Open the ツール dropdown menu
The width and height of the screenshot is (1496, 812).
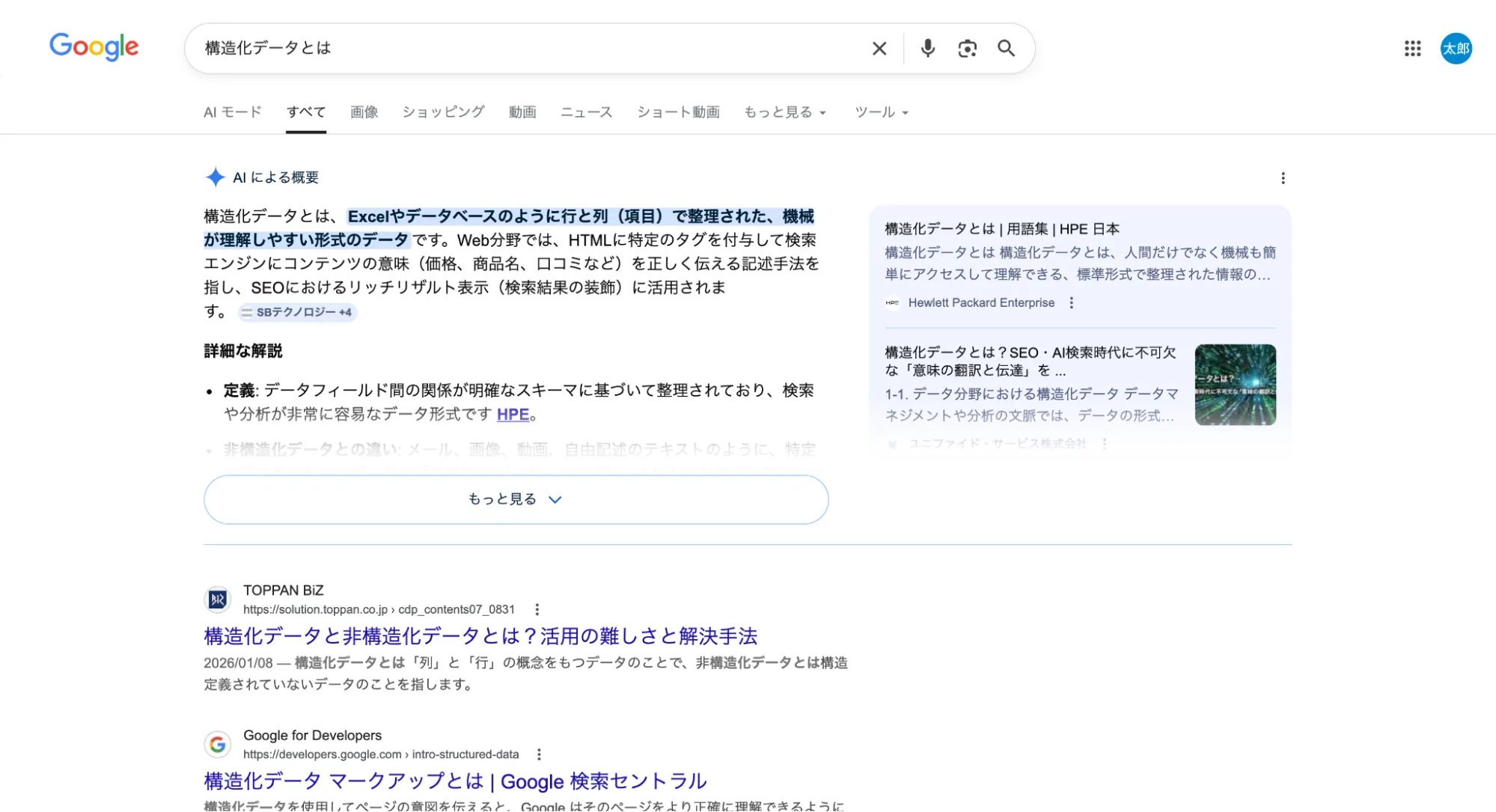click(881, 112)
